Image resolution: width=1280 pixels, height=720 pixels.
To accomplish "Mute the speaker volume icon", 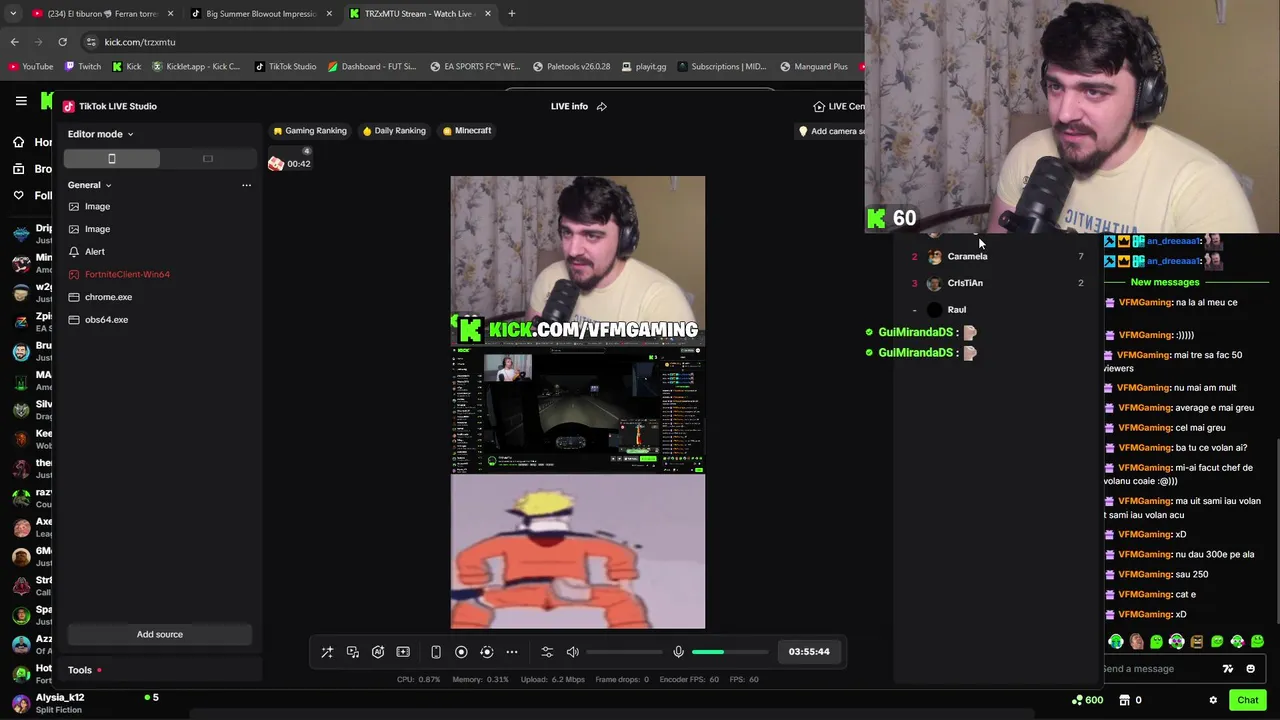I will click(x=573, y=652).
